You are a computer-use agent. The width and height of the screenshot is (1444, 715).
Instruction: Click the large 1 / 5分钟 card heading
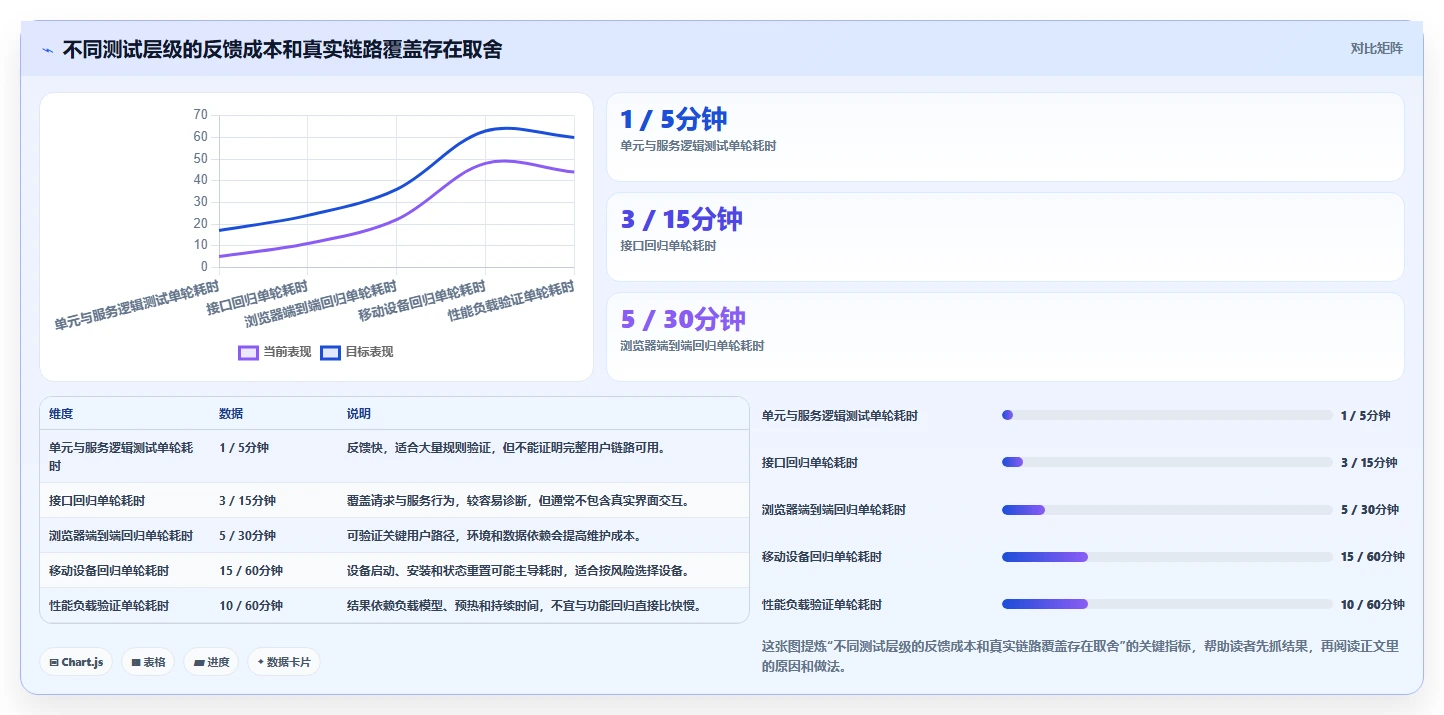[673, 120]
